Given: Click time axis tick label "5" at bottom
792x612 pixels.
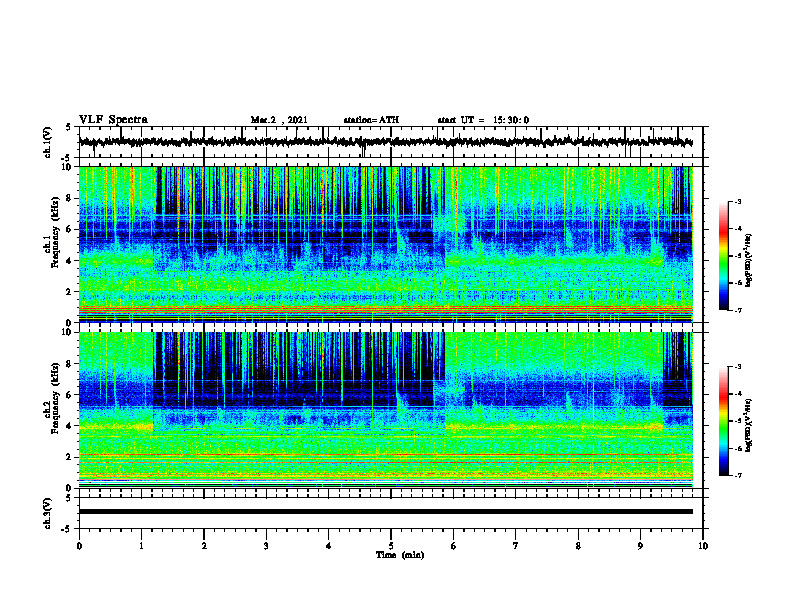Looking at the screenshot, I should [391, 546].
